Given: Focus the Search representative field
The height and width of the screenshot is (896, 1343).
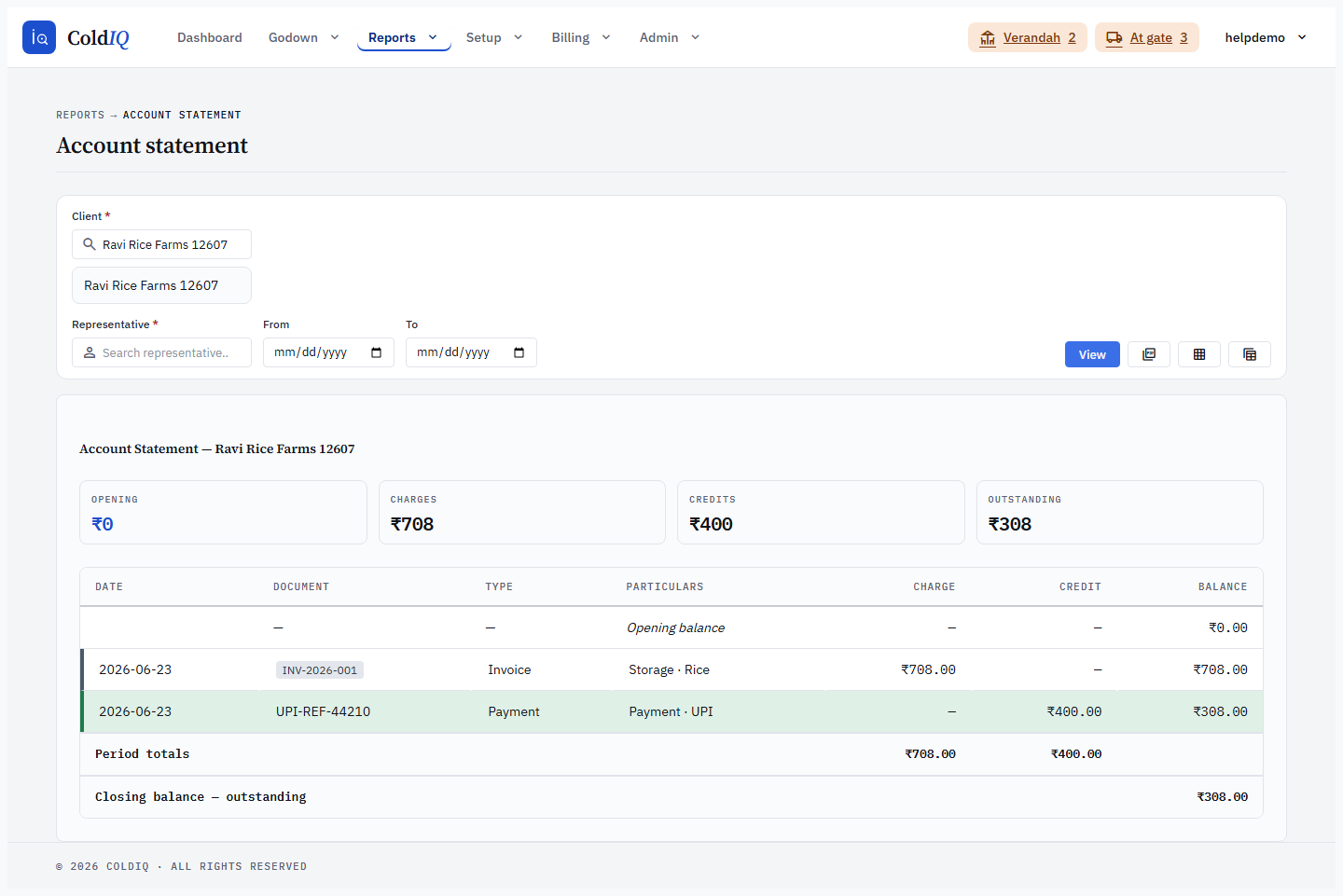Looking at the screenshot, I should (161, 352).
